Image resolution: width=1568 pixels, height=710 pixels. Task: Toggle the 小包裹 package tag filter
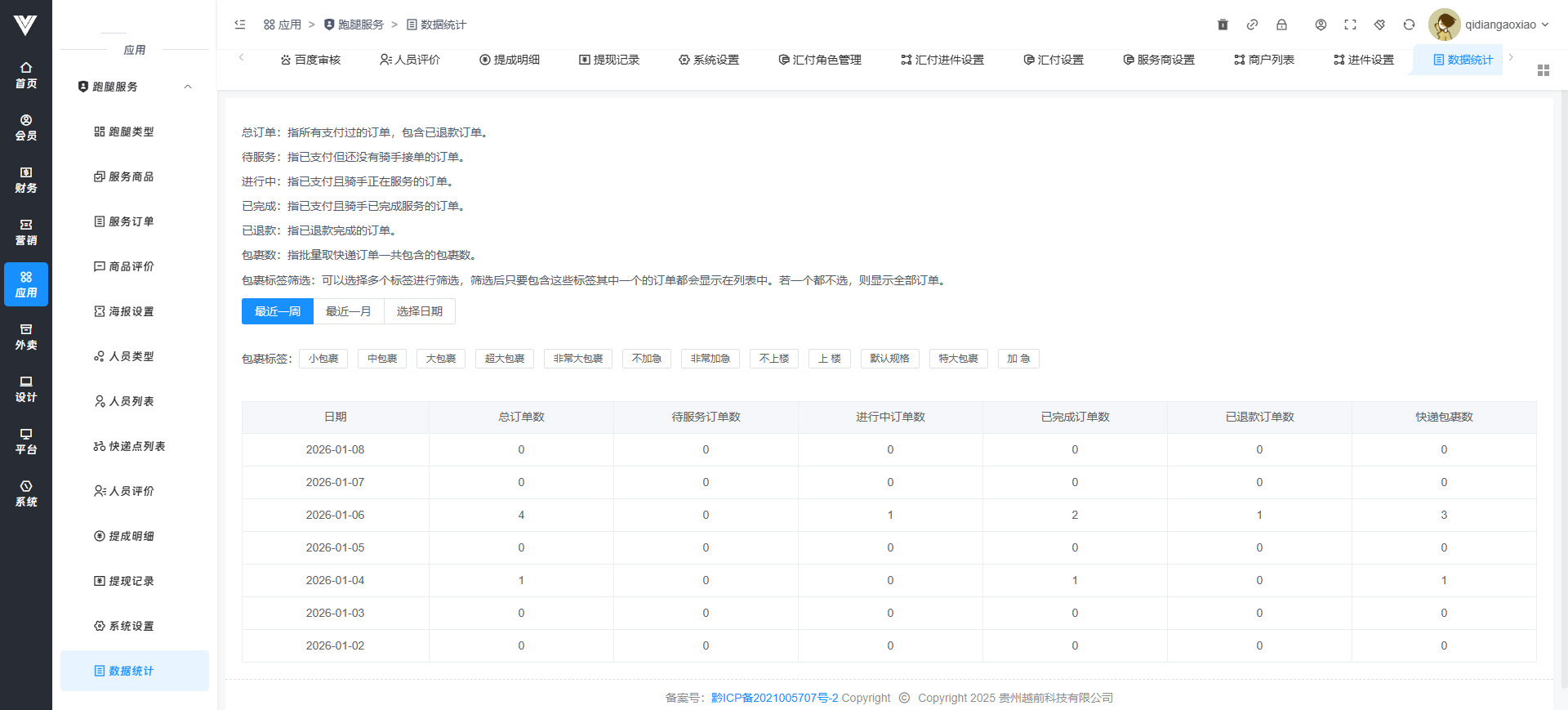click(323, 359)
